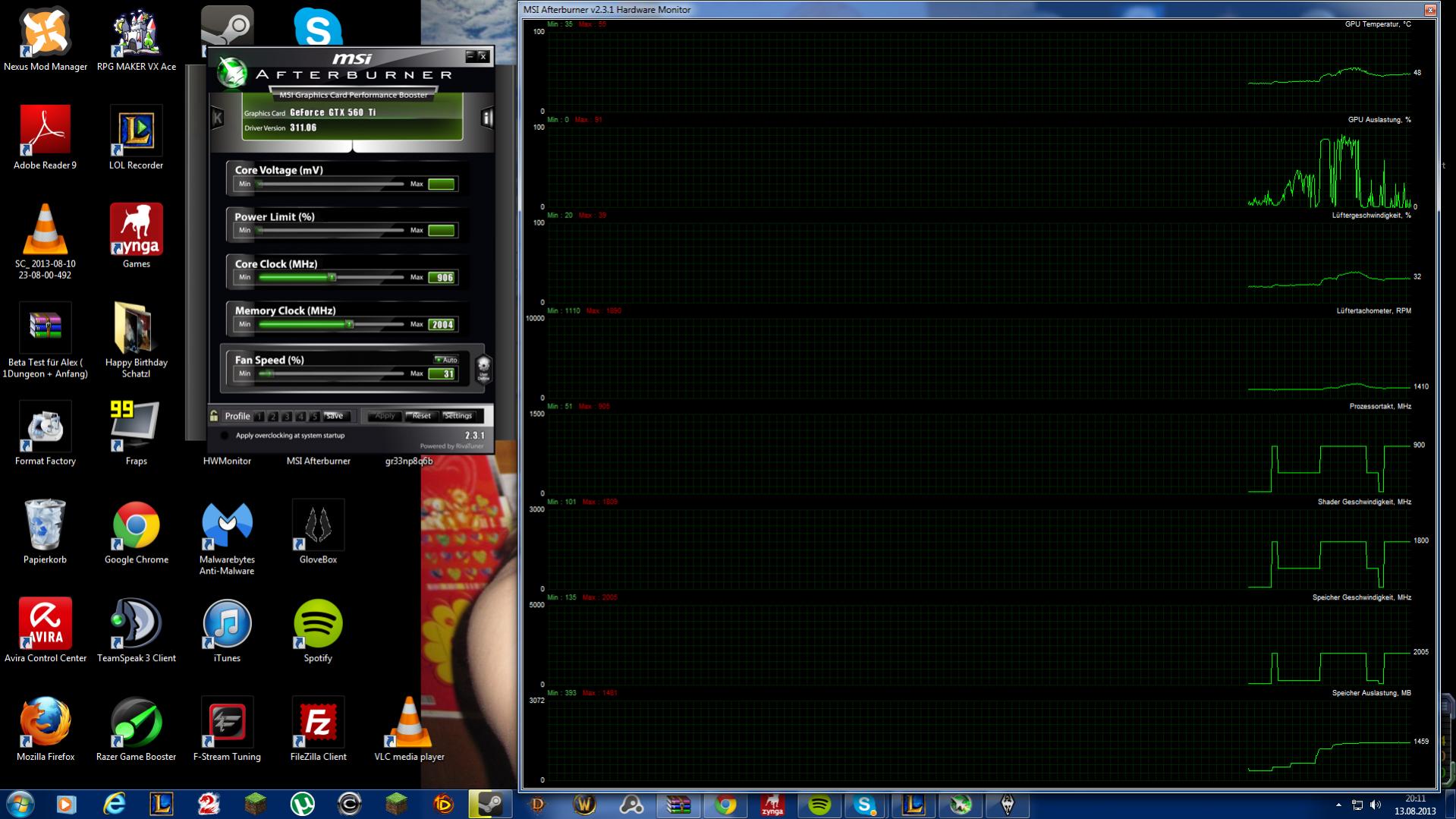Click the Steam taskbar icon

pyautogui.click(x=490, y=805)
